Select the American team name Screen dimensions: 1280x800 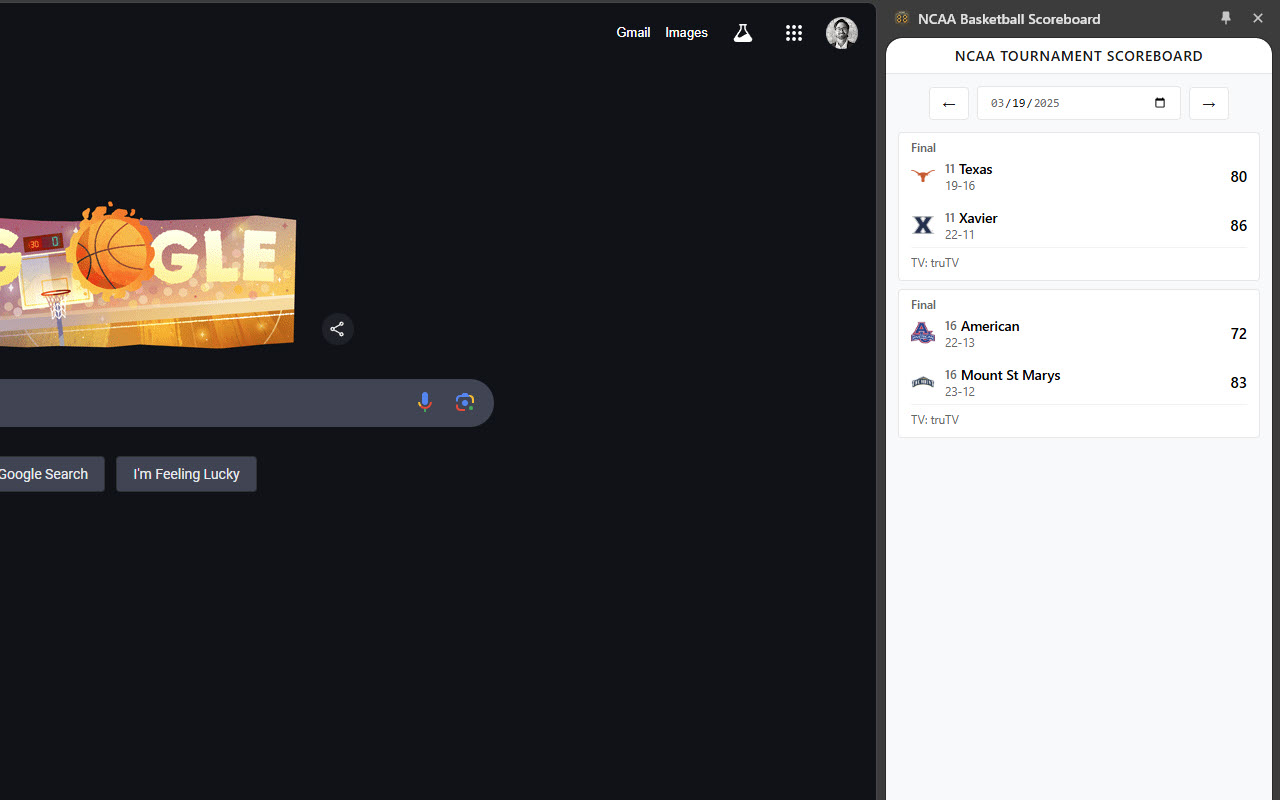pos(990,326)
